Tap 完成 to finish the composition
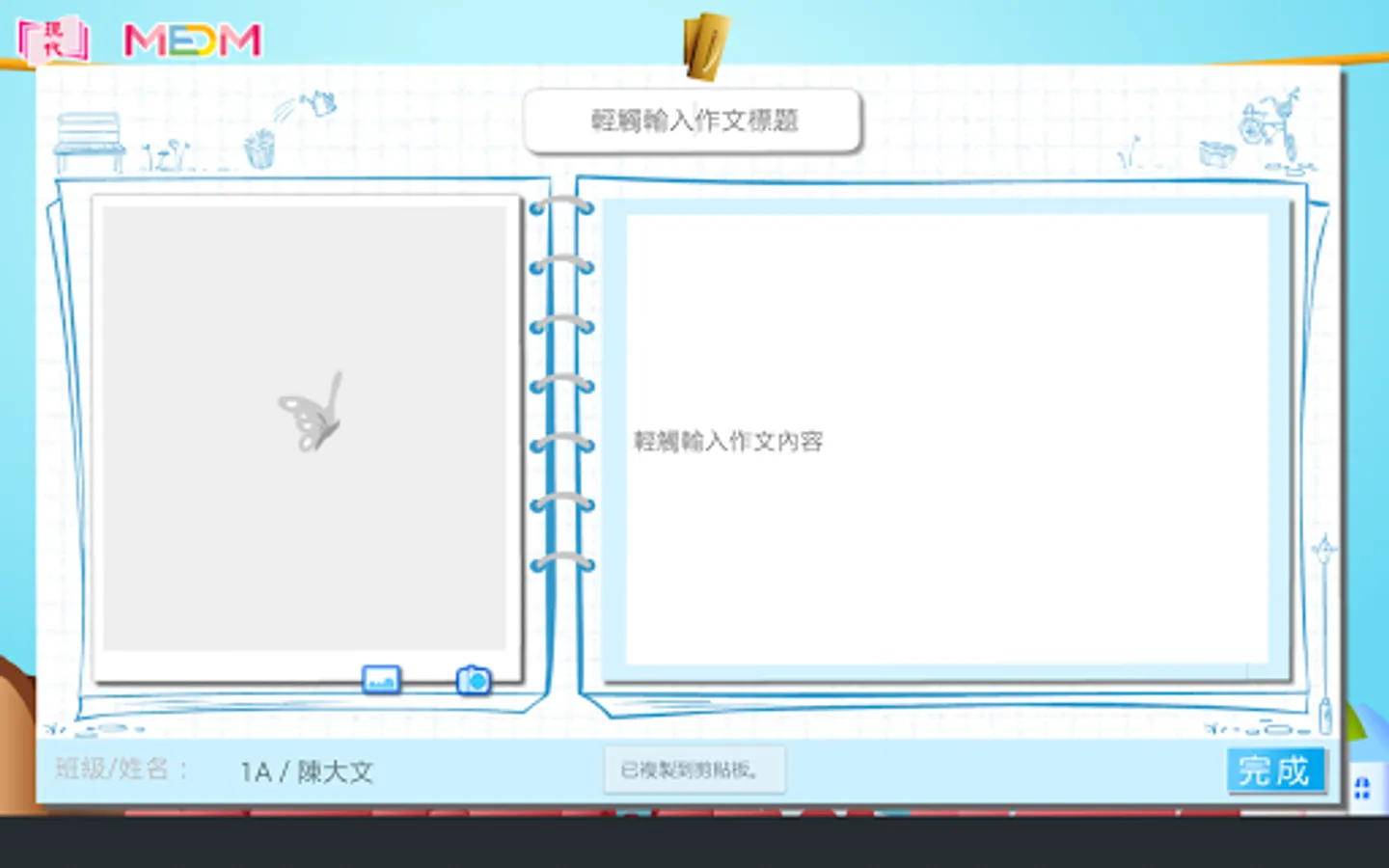The image size is (1389, 868). (x=1275, y=771)
